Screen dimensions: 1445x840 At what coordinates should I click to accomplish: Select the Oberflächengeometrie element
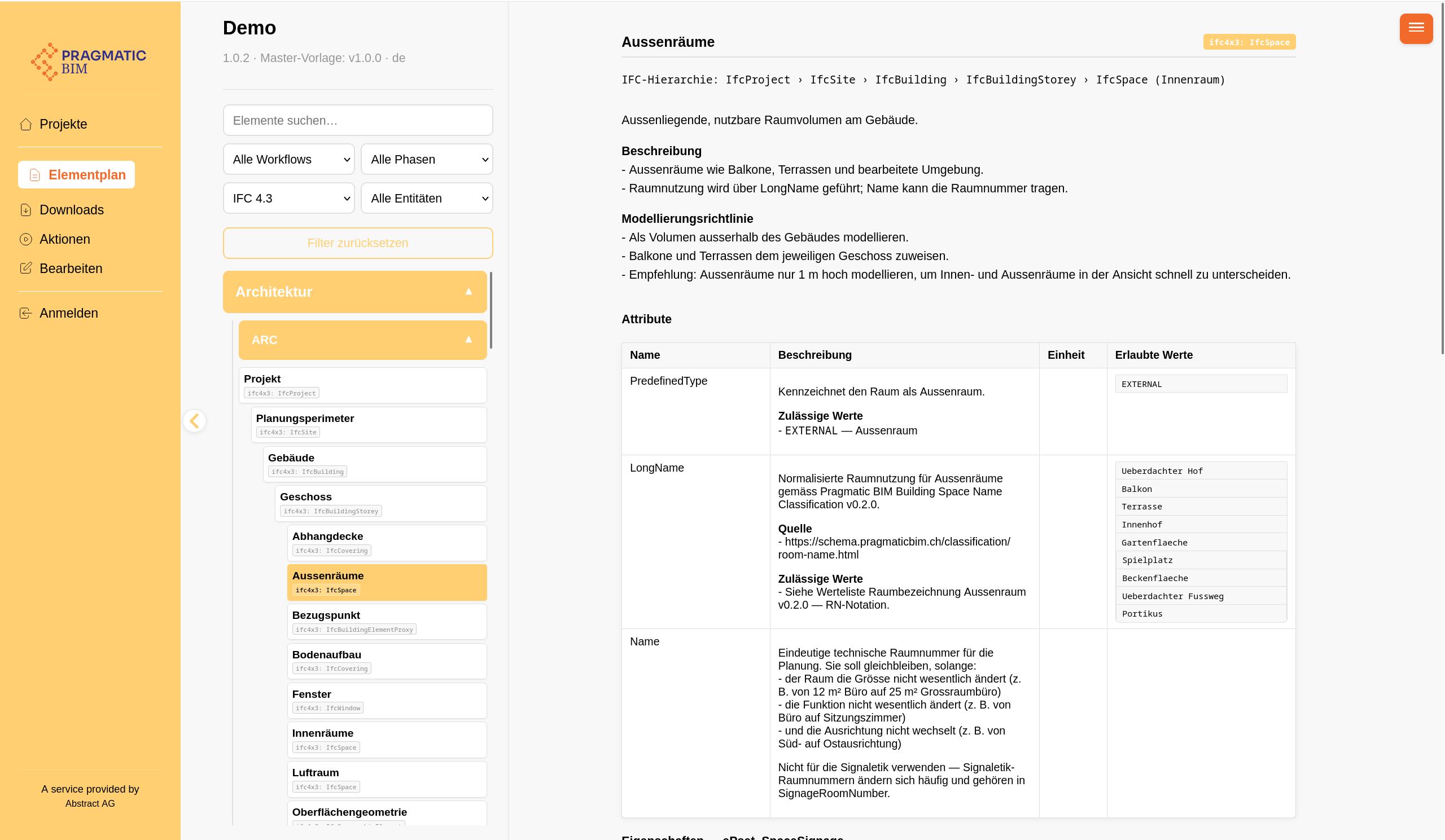pos(387,813)
